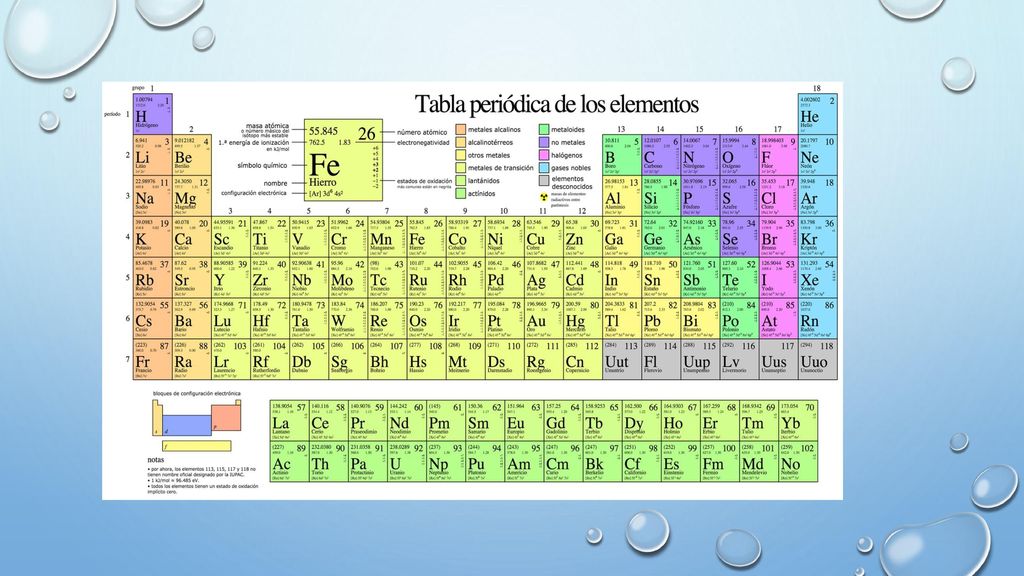Click the gold (Au) element cell
Viewport: 1024px width, 576px height.
coord(544,318)
